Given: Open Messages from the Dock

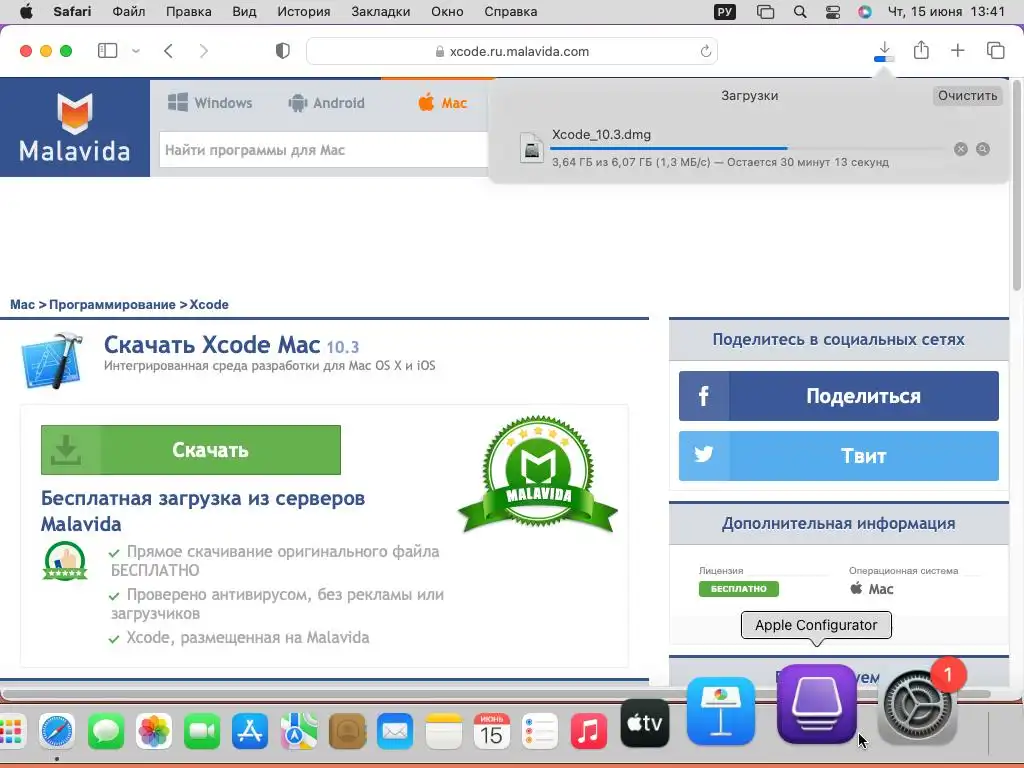Looking at the screenshot, I should pyautogui.click(x=106, y=731).
